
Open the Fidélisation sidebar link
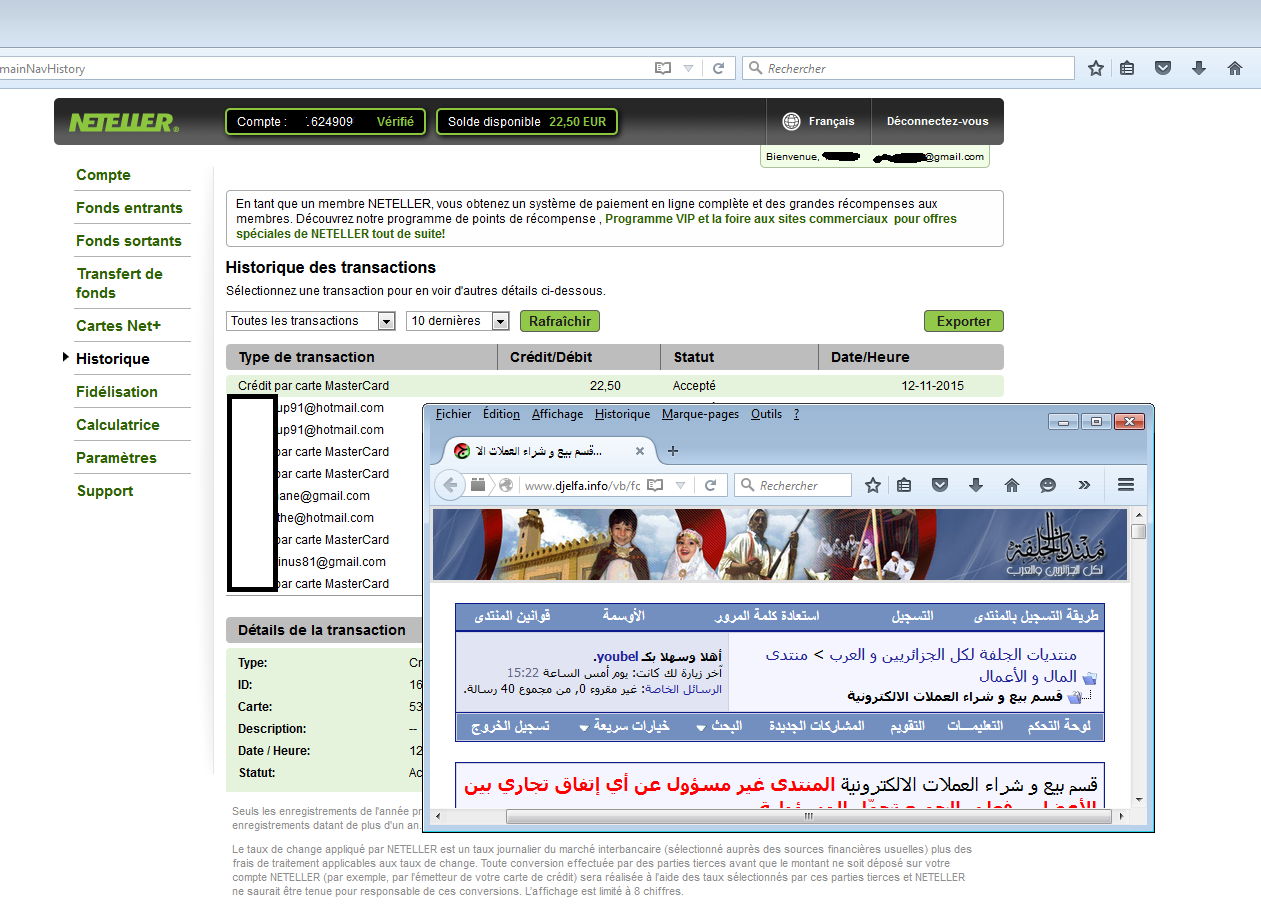tap(117, 392)
